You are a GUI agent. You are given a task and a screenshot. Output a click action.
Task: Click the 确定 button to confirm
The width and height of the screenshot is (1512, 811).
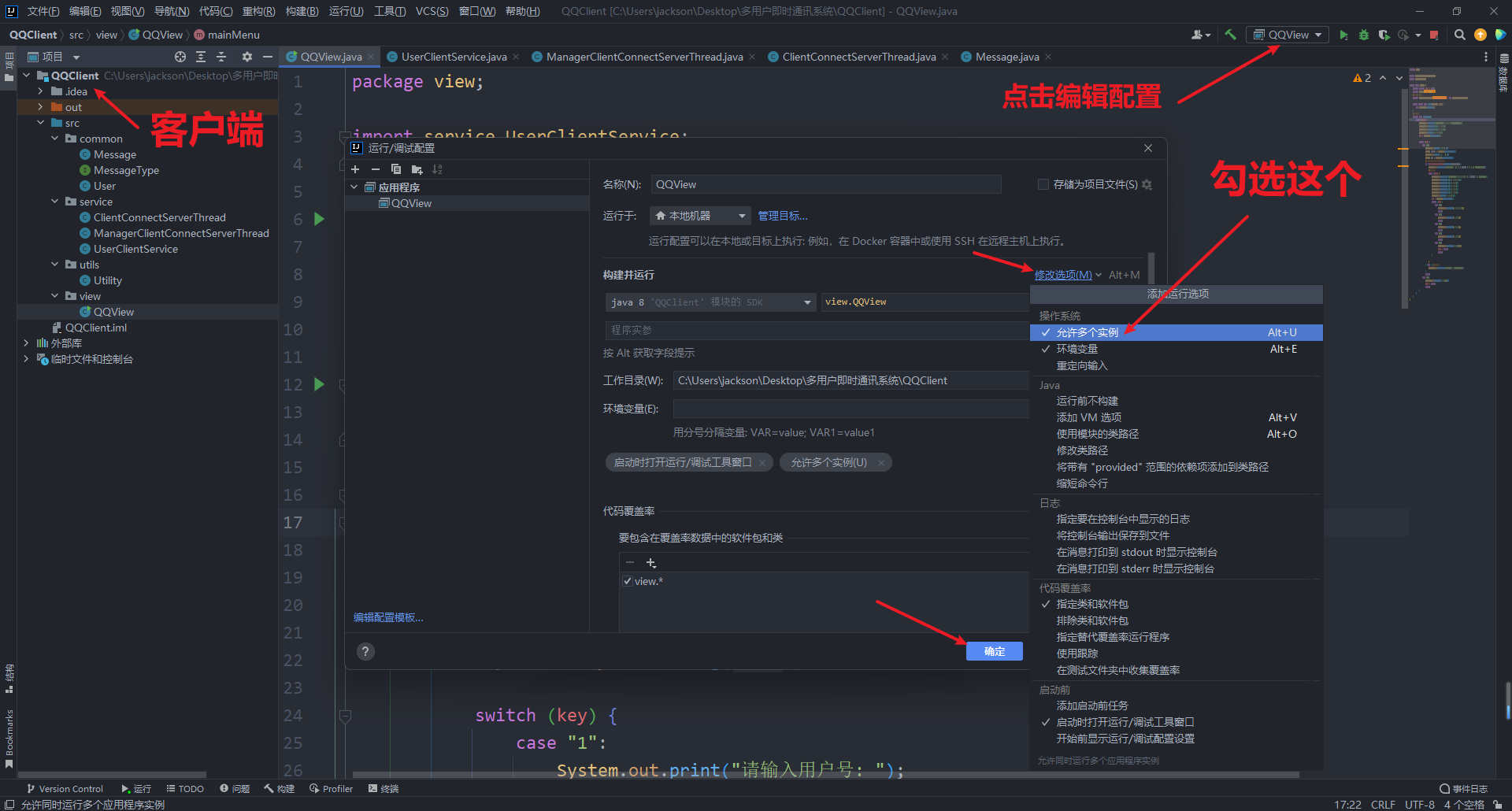pos(994,651)
